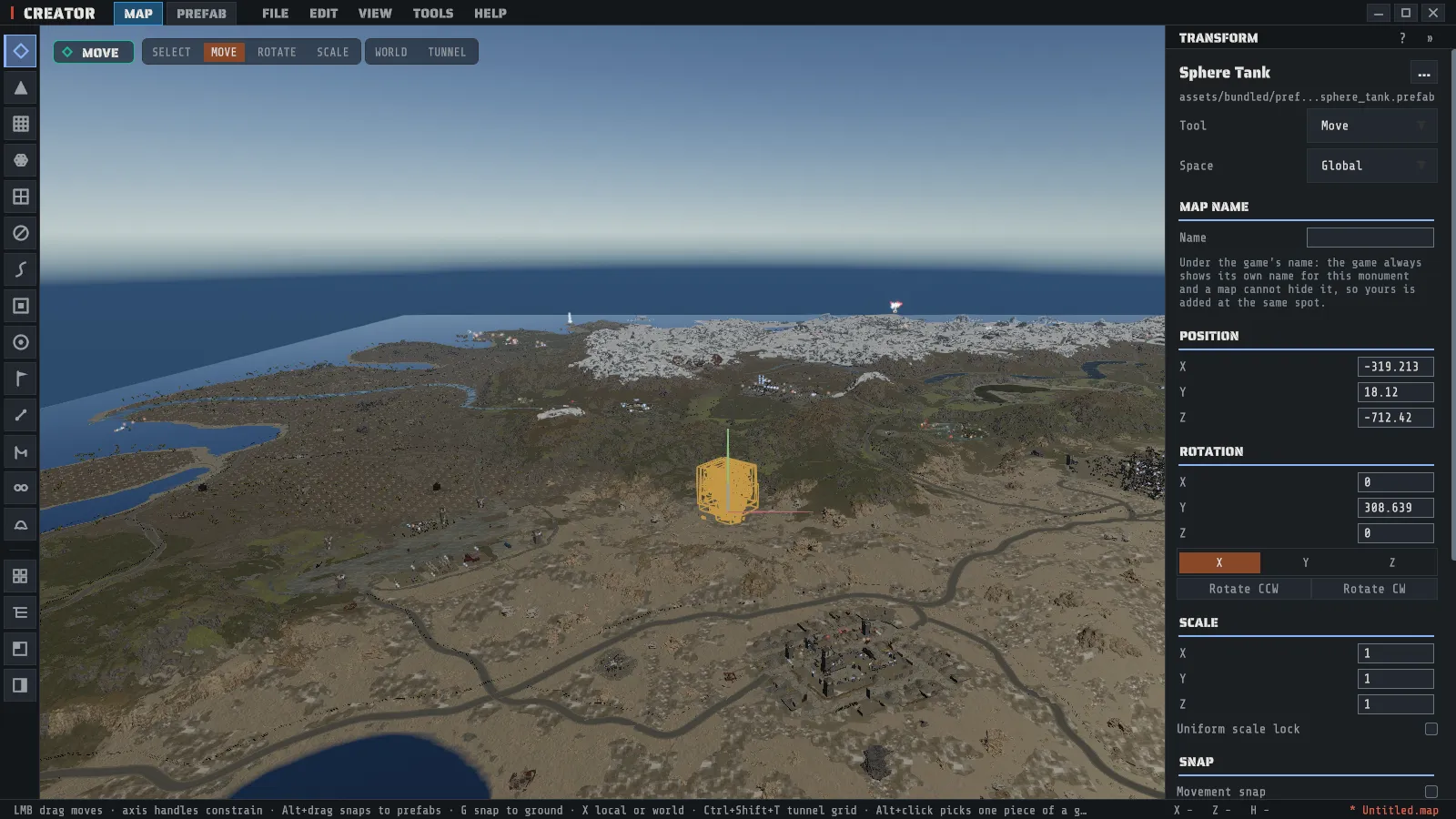This screenshot has width=1456, height=819.
Task: Select the Y rotation axis toggle
Action: [1306, 562]
